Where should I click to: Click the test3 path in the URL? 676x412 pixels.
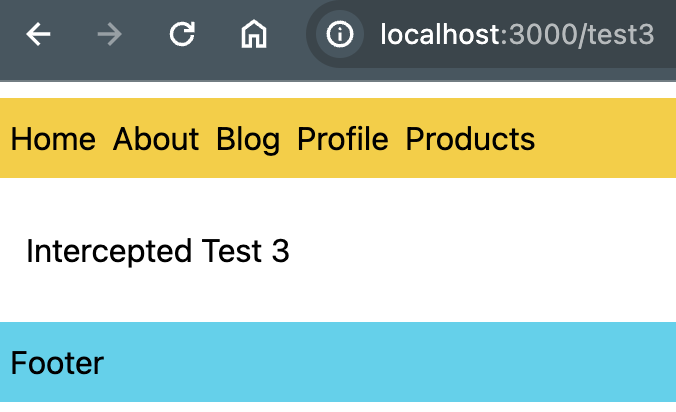[621, 34]
